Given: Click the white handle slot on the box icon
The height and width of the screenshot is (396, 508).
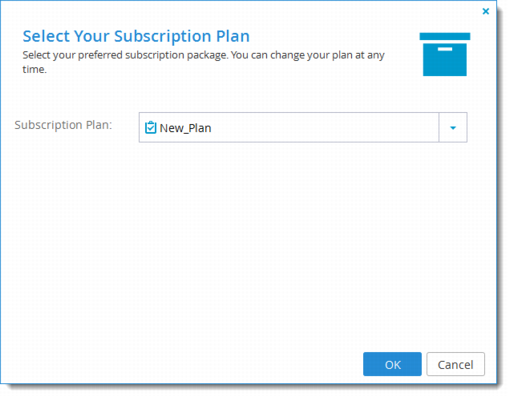Looking at the screenshot, I should tap(445, 49).
